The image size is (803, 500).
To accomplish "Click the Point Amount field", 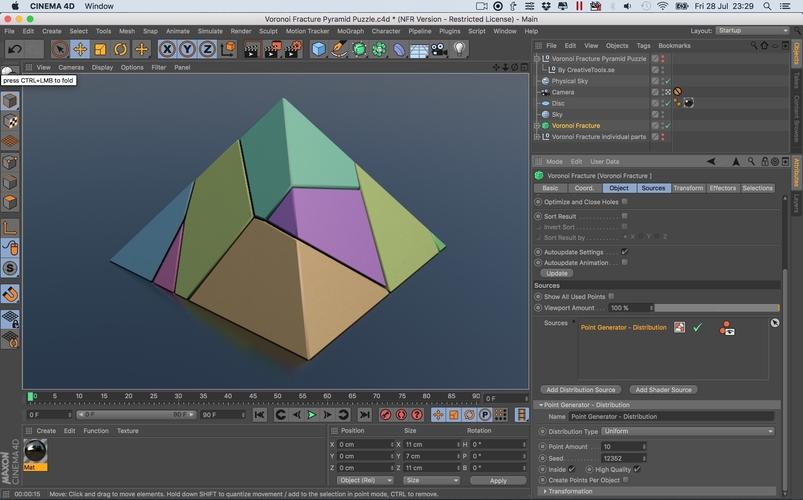I will click(623, 447).
